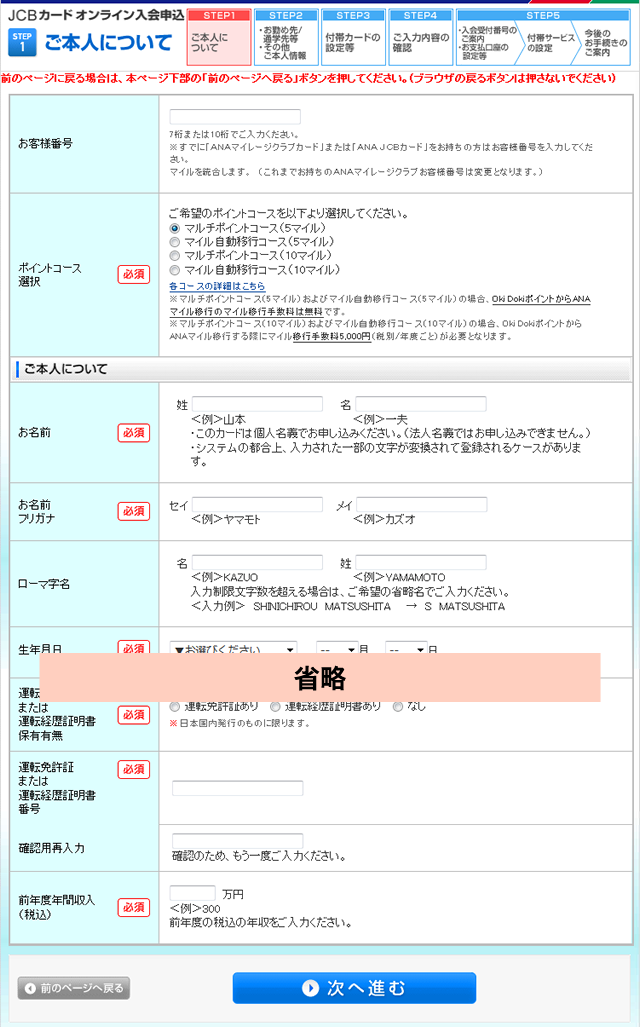Click the 次へ進む button
This screenshot has width=640, height=1027.
(x=354, y=988)
